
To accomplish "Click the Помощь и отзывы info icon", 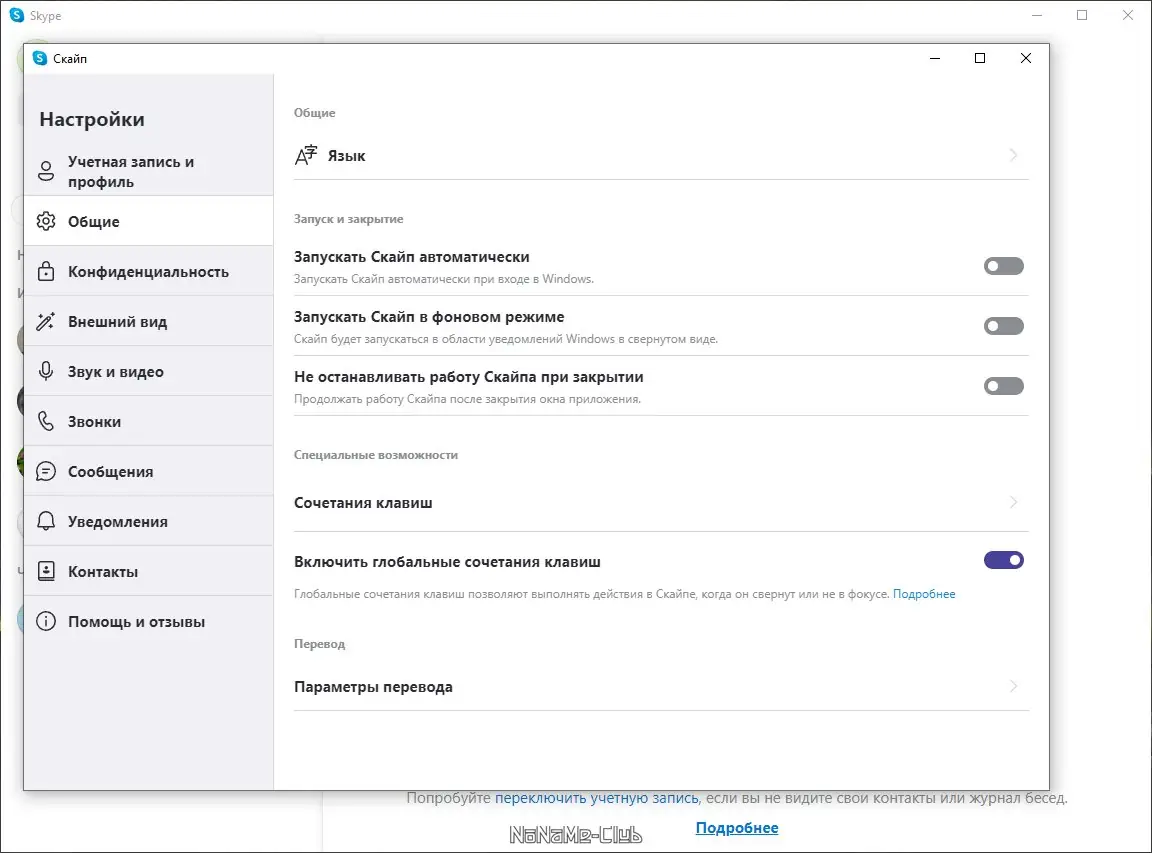I will point(46,621).
